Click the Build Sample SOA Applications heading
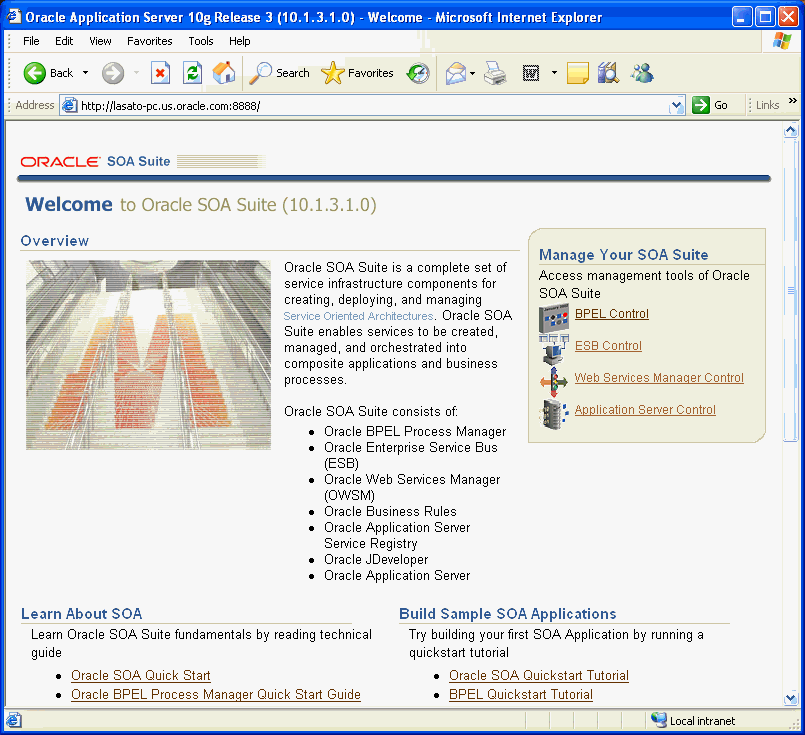 [x=507, y=614]
